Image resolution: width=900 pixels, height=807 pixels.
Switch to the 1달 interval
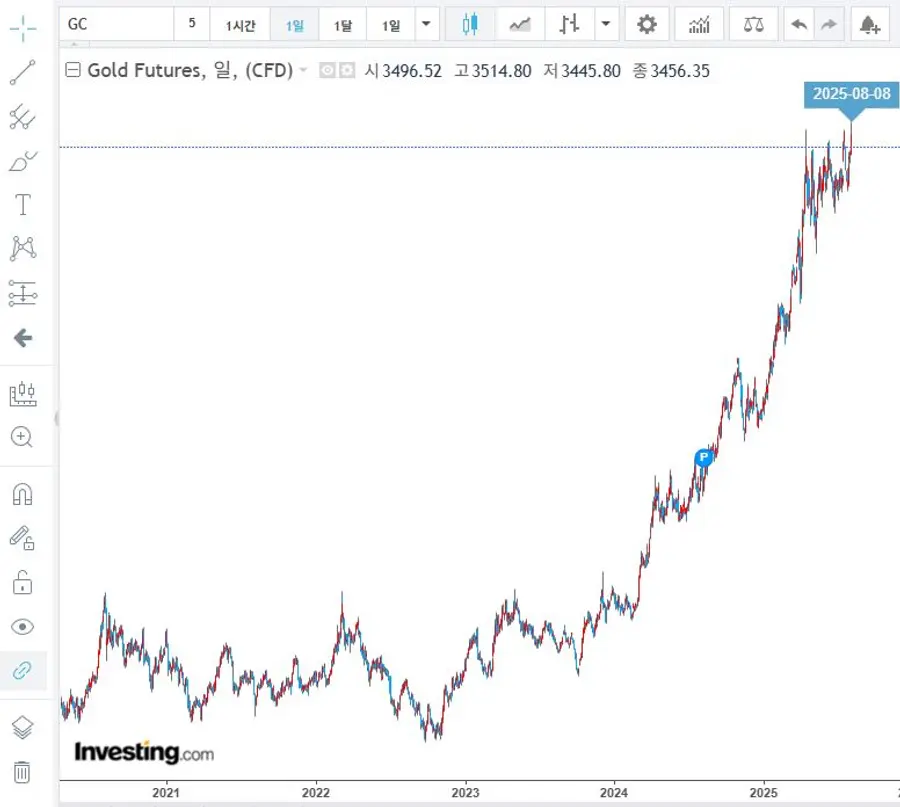coord(343,25)
